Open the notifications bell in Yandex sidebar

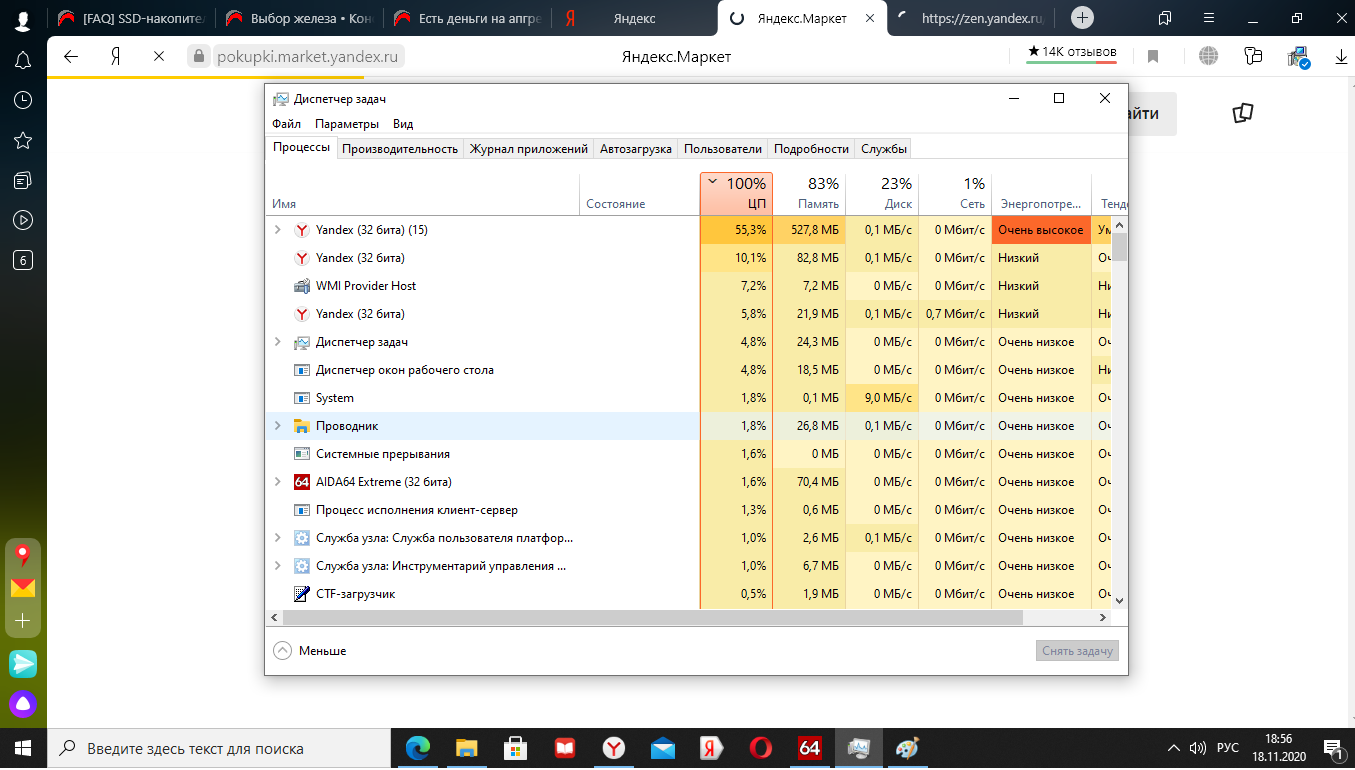[x=22, y=60]
